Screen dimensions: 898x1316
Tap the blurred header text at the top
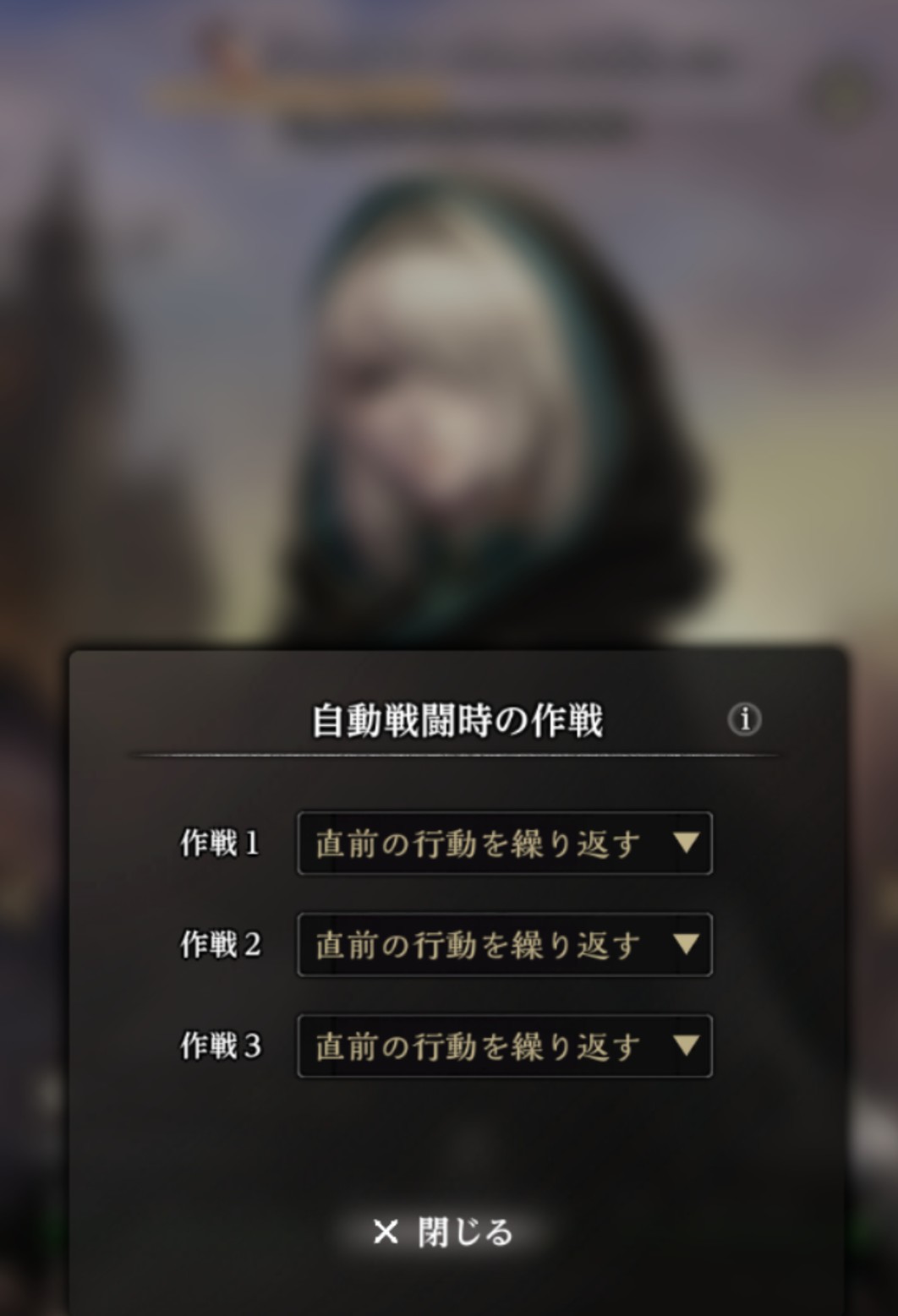coord(499,61)
